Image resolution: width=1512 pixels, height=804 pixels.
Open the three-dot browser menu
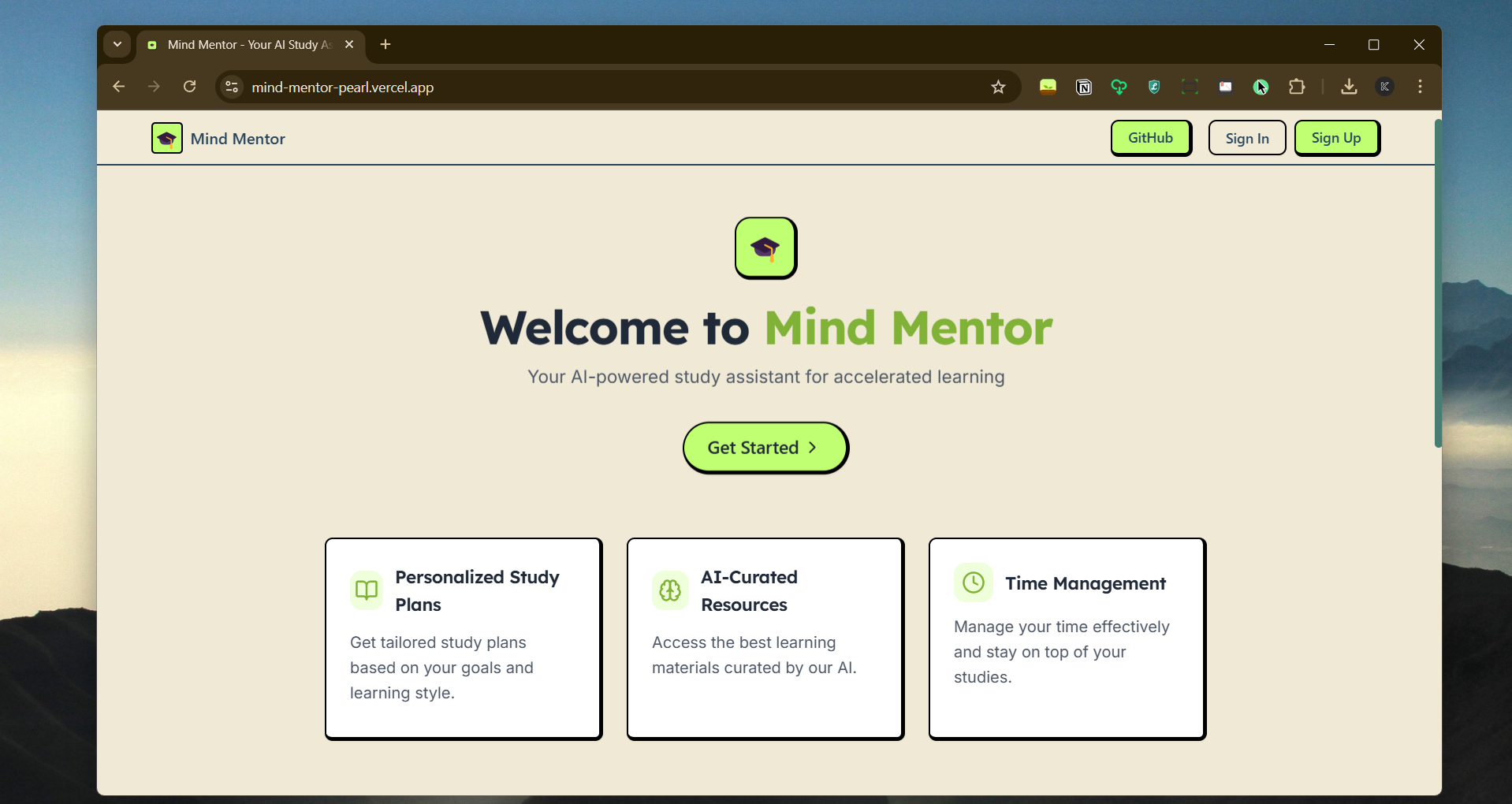pyautogui.click(x=1420, y=87)
